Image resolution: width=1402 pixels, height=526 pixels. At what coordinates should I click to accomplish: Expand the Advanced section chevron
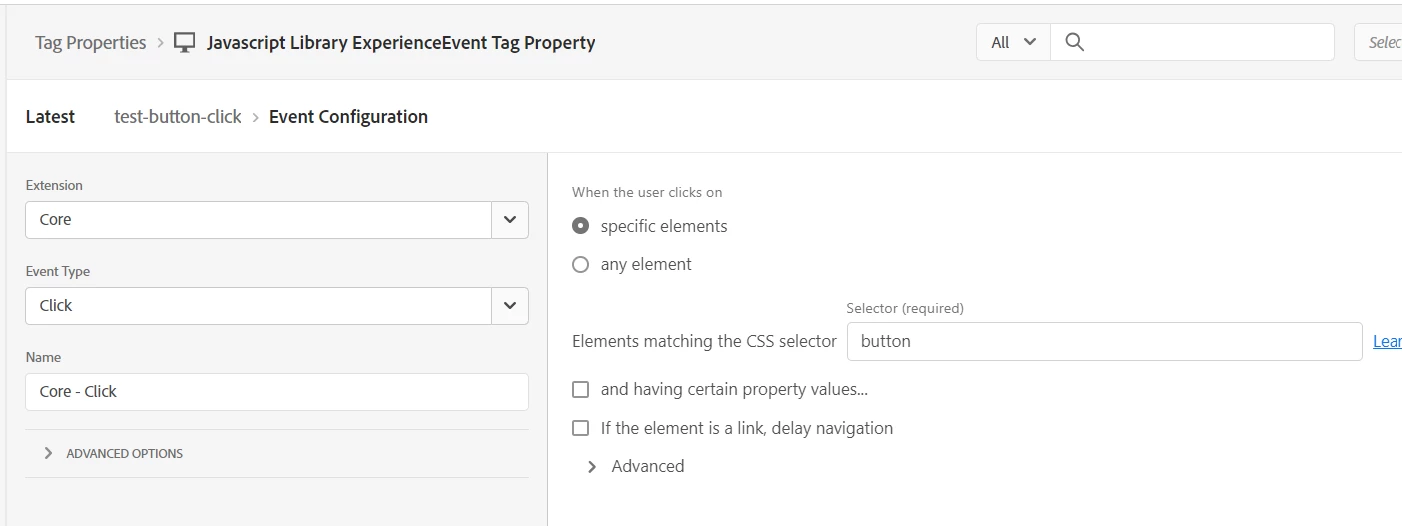tap(592, 467)
